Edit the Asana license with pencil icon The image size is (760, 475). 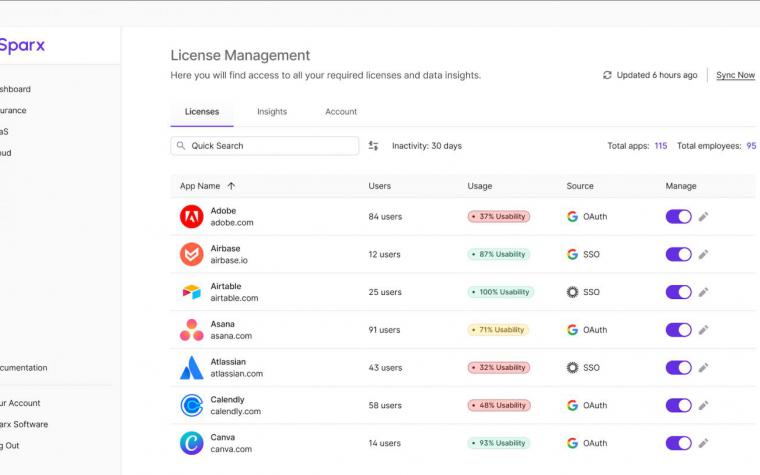pos(703,330)
